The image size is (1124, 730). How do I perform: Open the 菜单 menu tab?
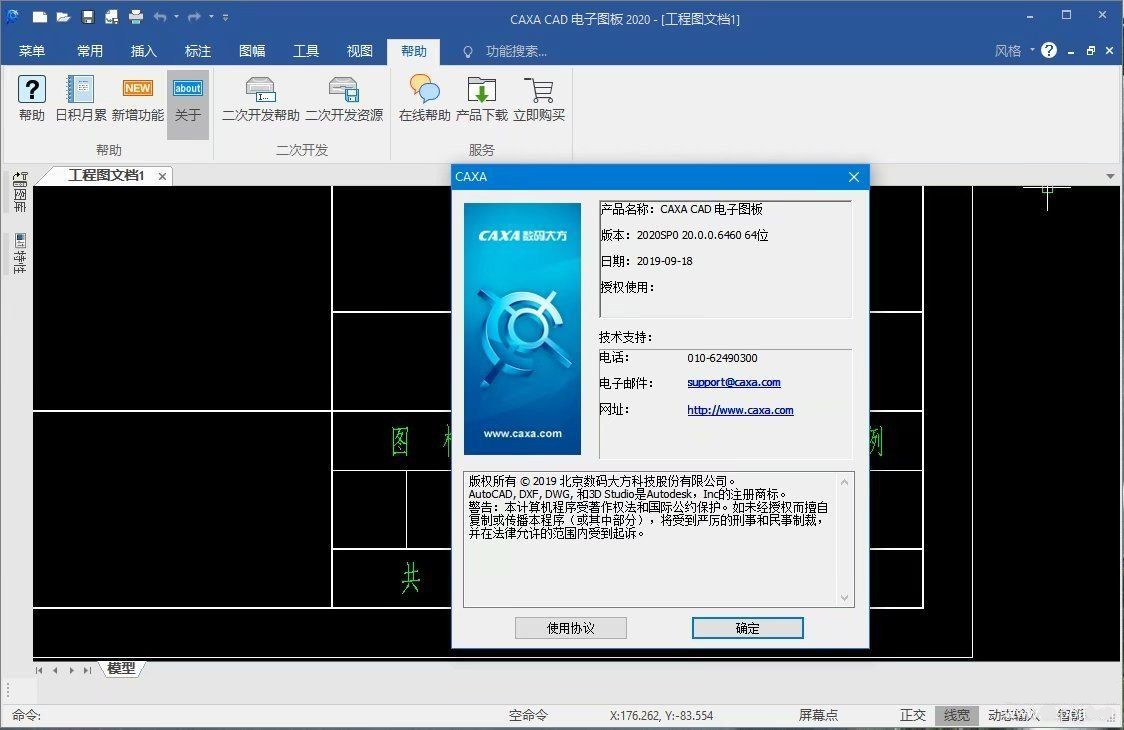pyautogui.click(x=32, y=51)
